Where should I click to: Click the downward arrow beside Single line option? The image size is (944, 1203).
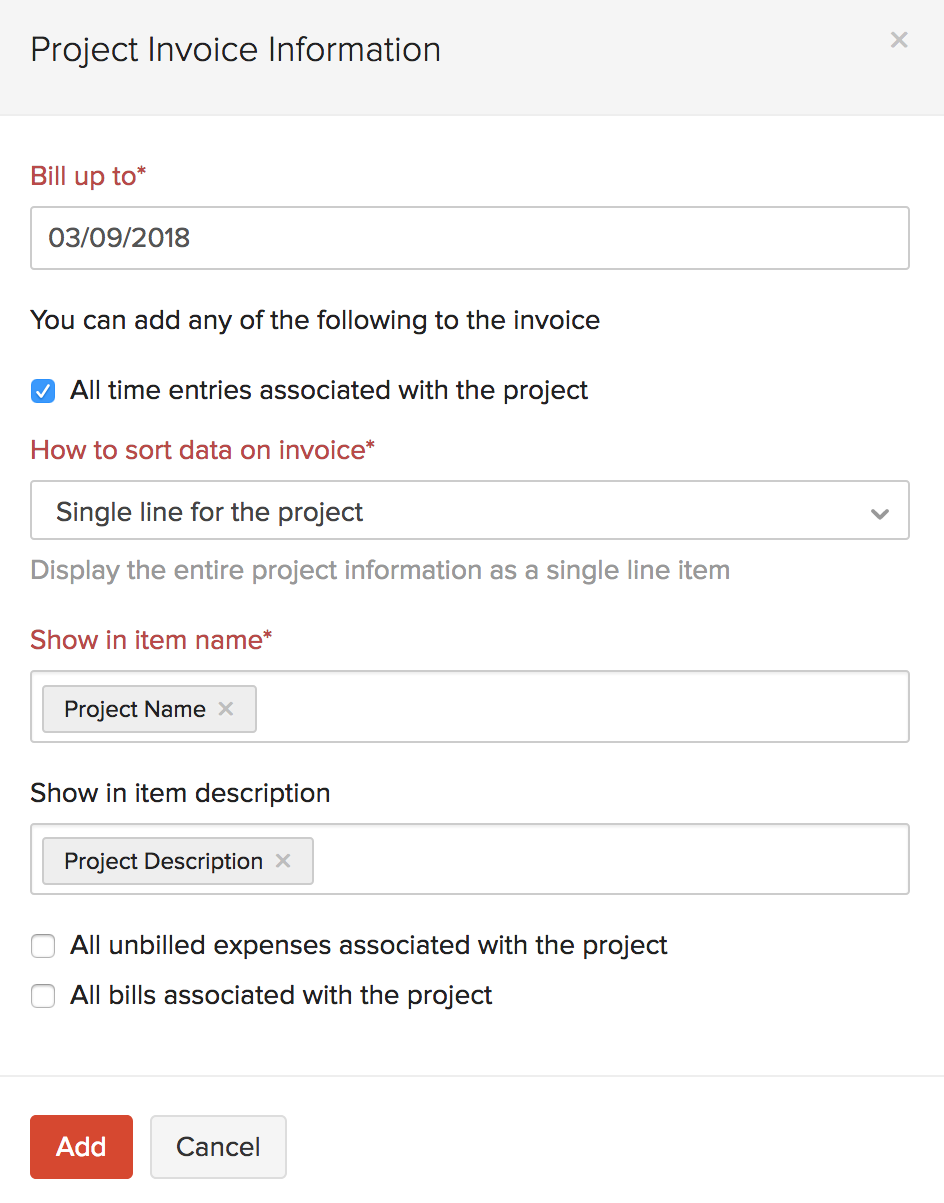point(879,512)
